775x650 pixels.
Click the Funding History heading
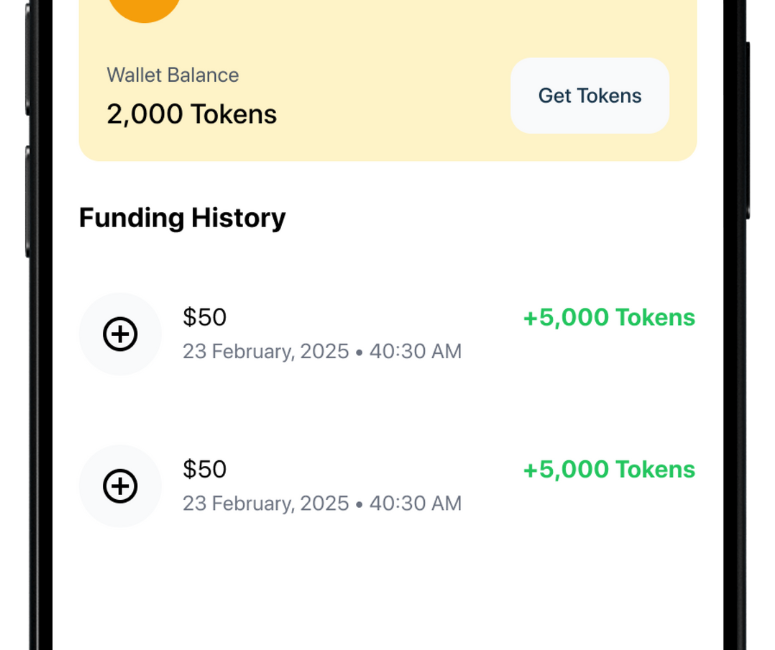click(x=182, y=218)
